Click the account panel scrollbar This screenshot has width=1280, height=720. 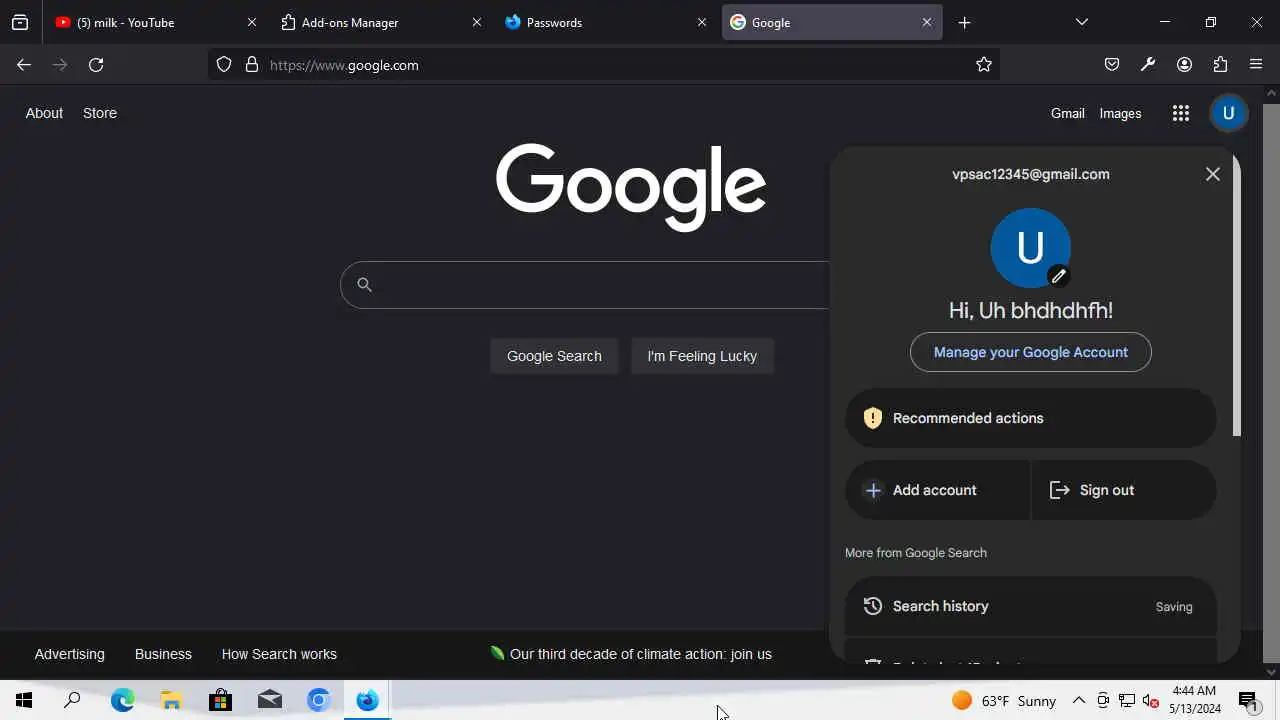coord(1236,295)
